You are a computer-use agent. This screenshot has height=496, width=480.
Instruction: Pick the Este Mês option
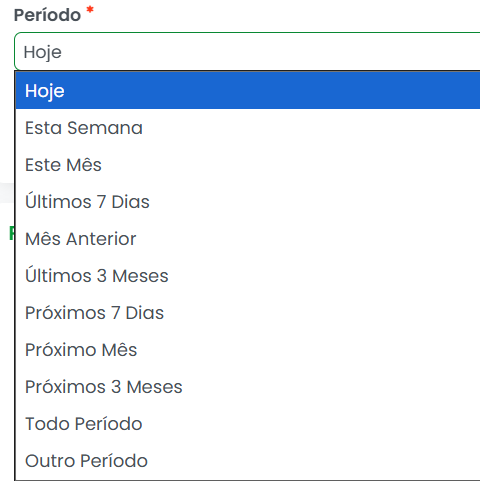[x=248, y=165]
